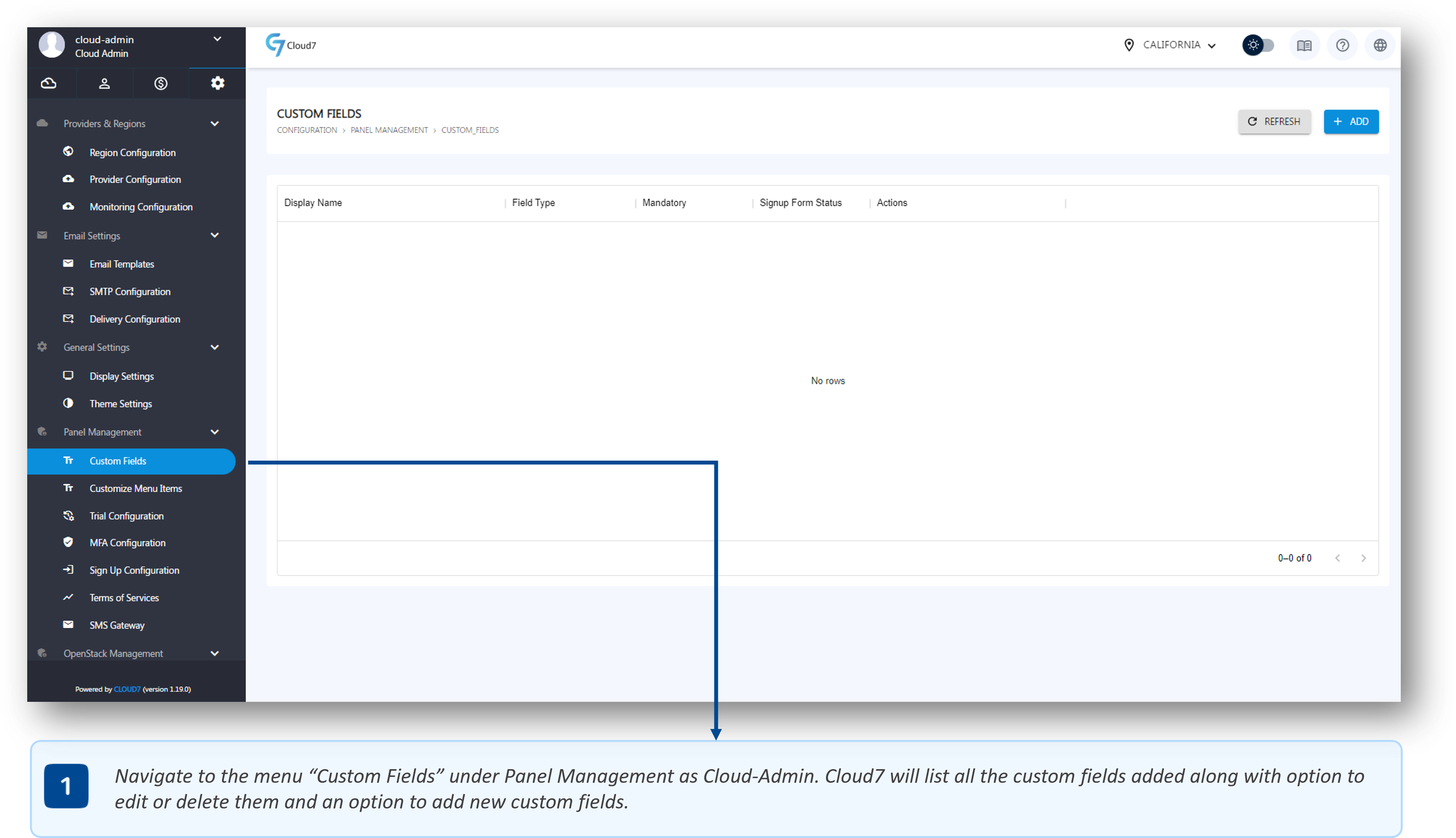1456x838 pixels.
Task: Open the settings gear tab icon
Action: coord(217,84)
